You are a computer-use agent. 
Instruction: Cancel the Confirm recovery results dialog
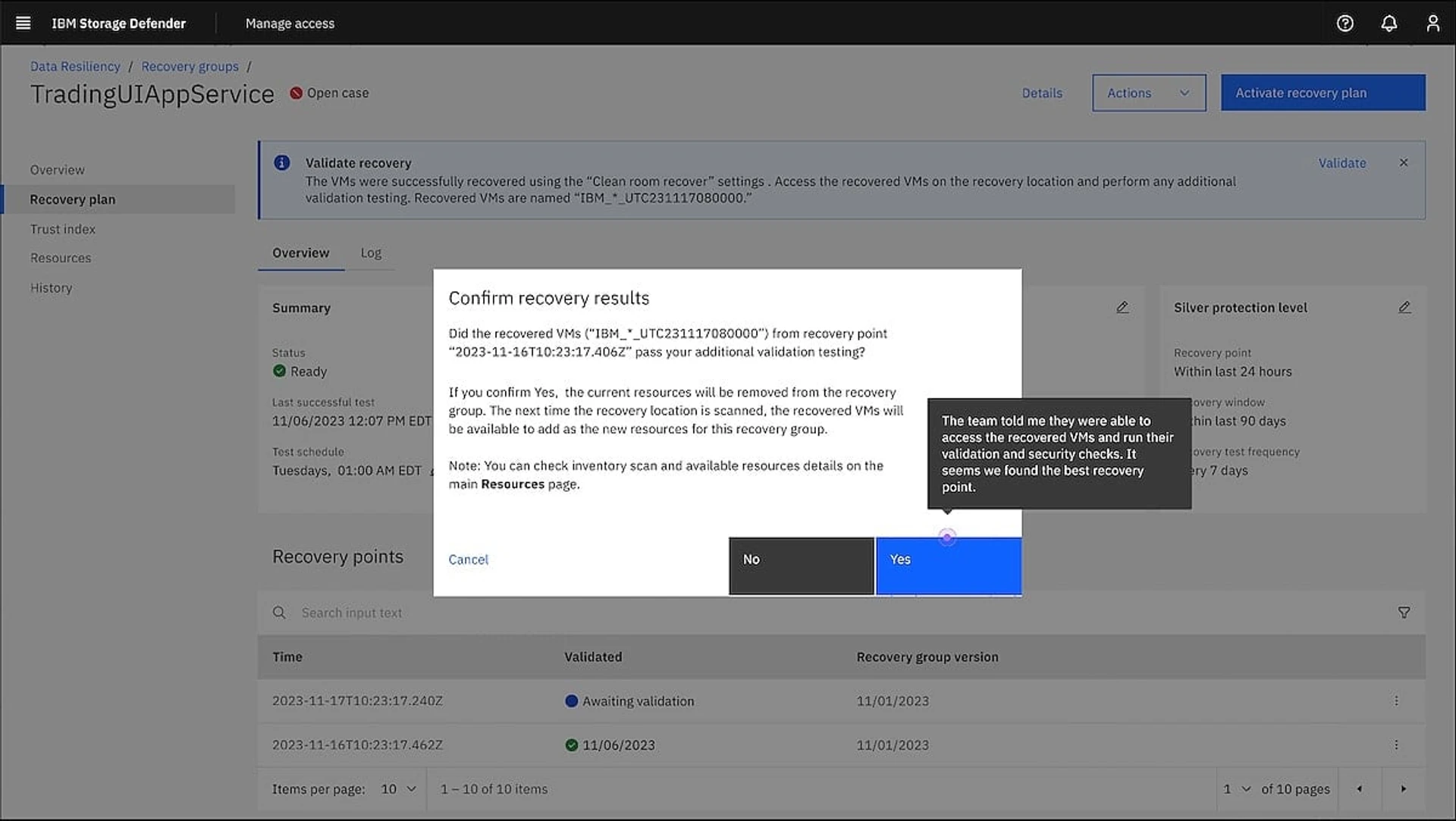point(468,559)
